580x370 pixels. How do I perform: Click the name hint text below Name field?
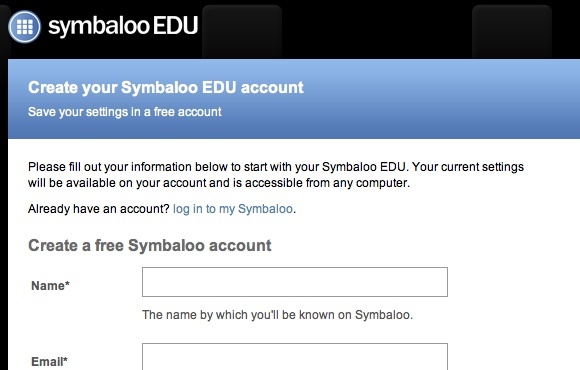click(x=277, y=315)
